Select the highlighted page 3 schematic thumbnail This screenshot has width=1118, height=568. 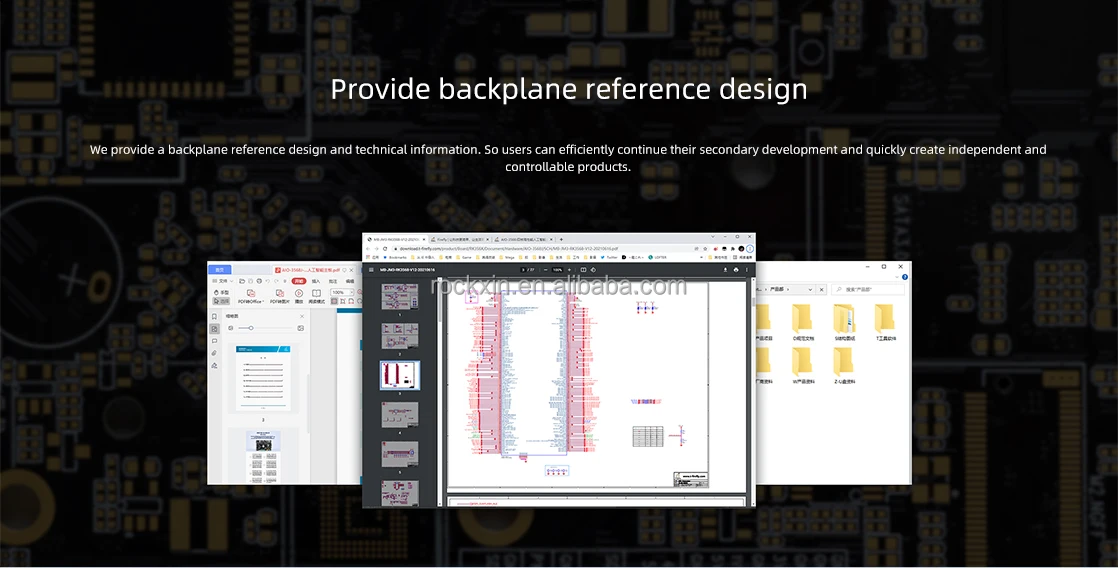[x=400, y=375]
